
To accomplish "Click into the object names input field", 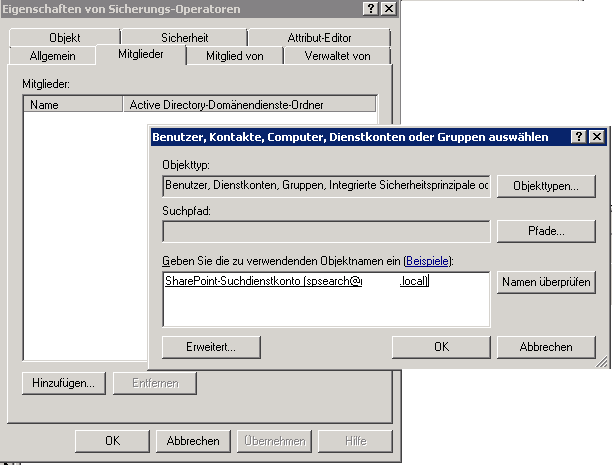I will click(326, 299).
